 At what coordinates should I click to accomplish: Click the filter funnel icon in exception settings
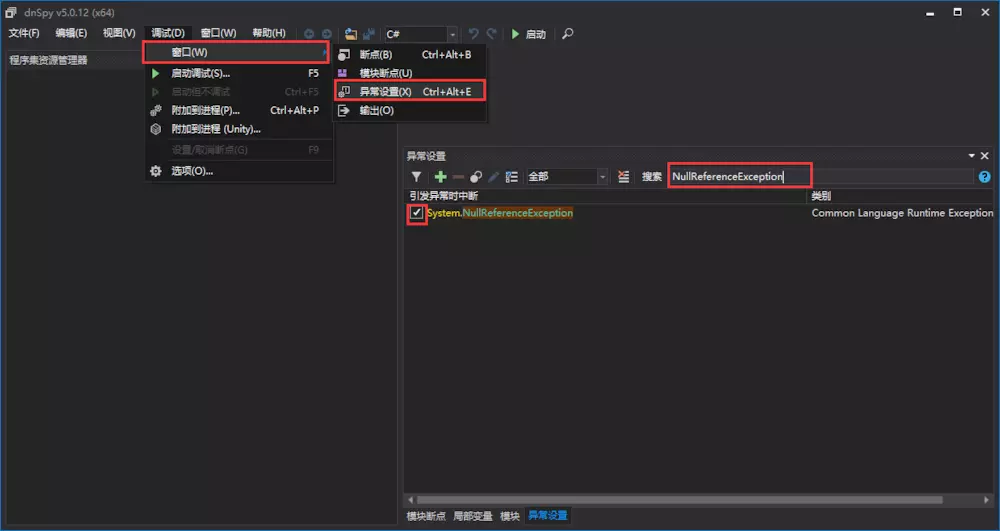pos(416,177)
